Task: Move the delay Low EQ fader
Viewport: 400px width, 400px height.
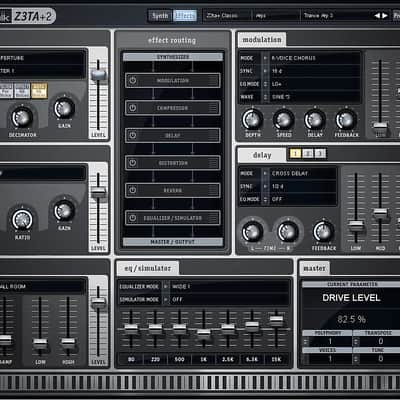Action: point(356,225)
